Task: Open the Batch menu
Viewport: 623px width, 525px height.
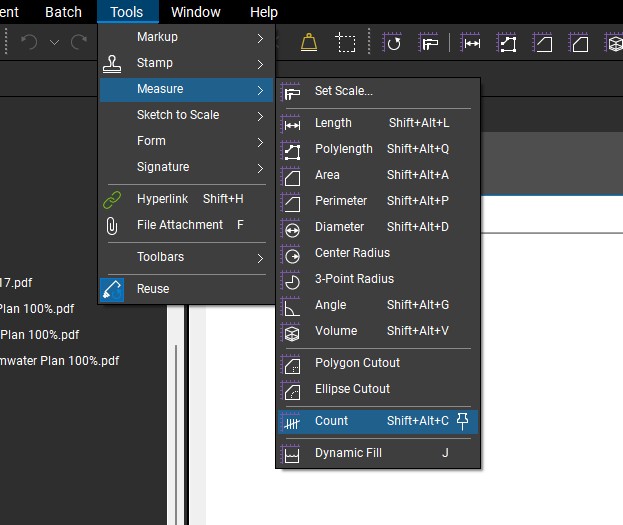Action: (x=63, y=12)
